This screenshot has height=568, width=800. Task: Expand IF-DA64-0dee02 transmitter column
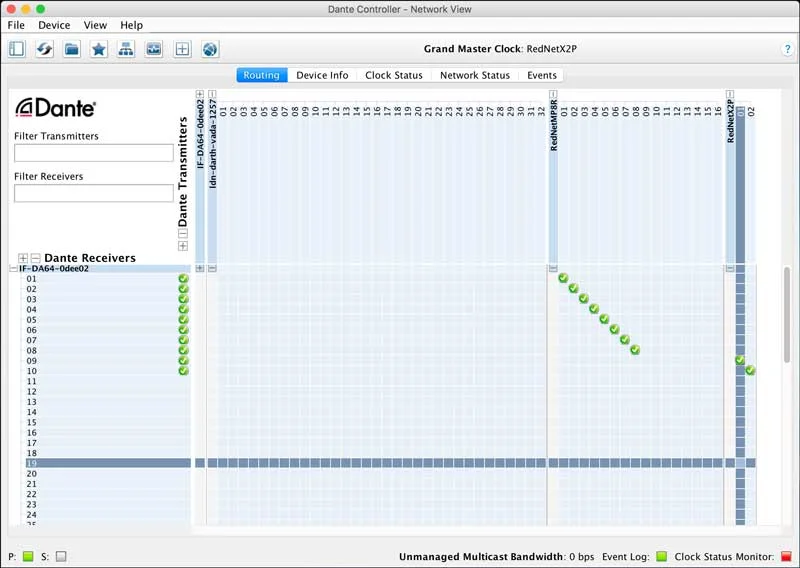199,94
